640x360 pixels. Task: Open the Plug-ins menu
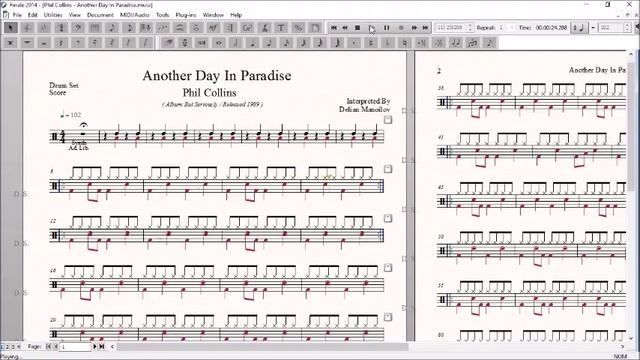[186, 15]
